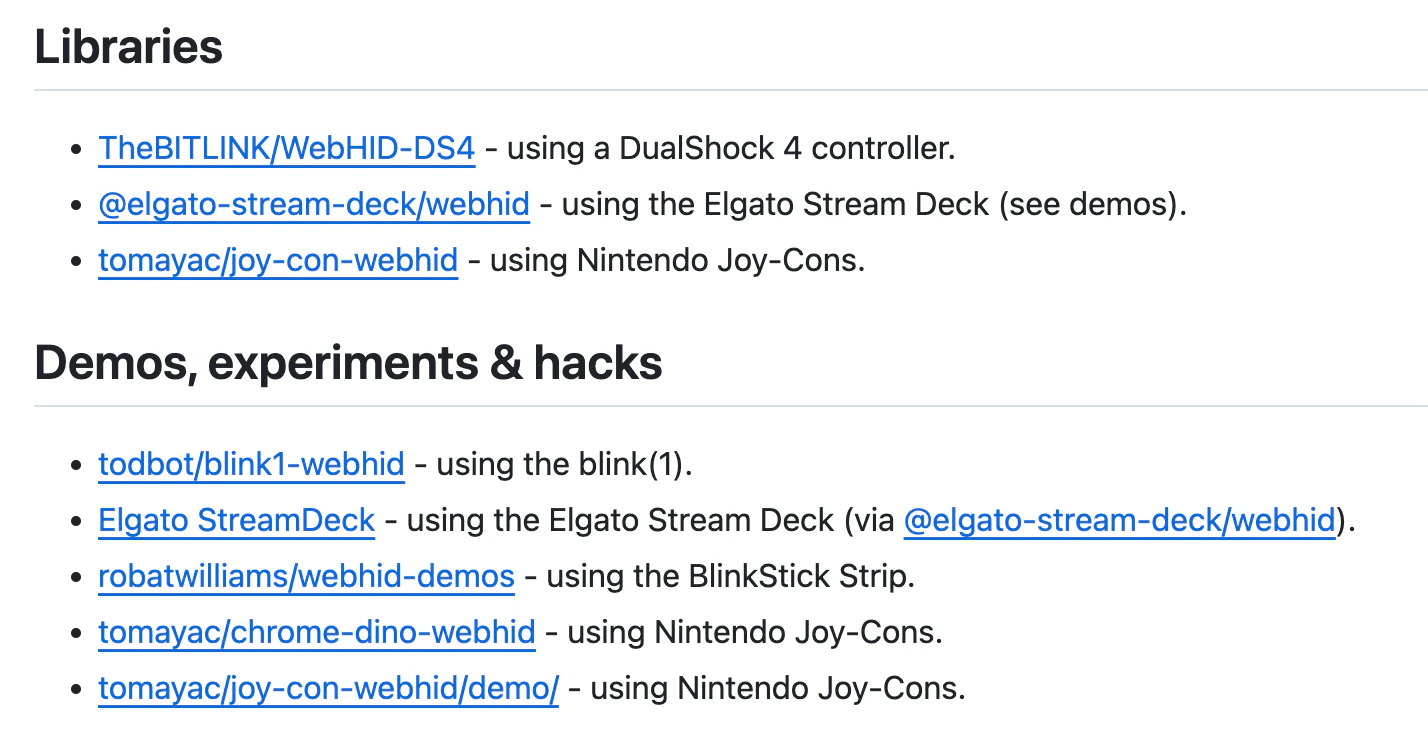The width and height of the screenshot is (1428, 730).
Task: Click the Libraries heading
Action: click(x=129, y=47)
